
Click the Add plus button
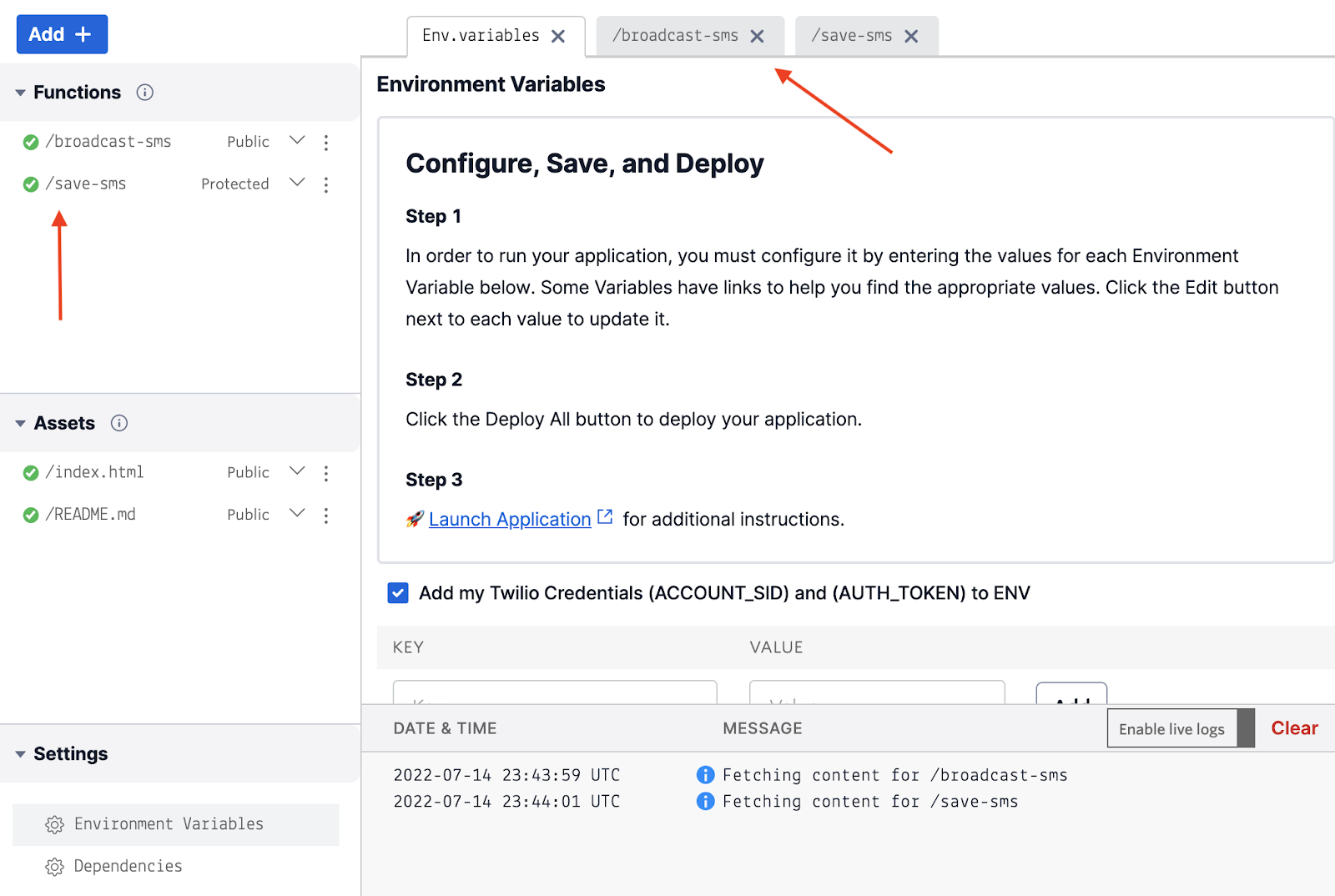tap(62, 34)
